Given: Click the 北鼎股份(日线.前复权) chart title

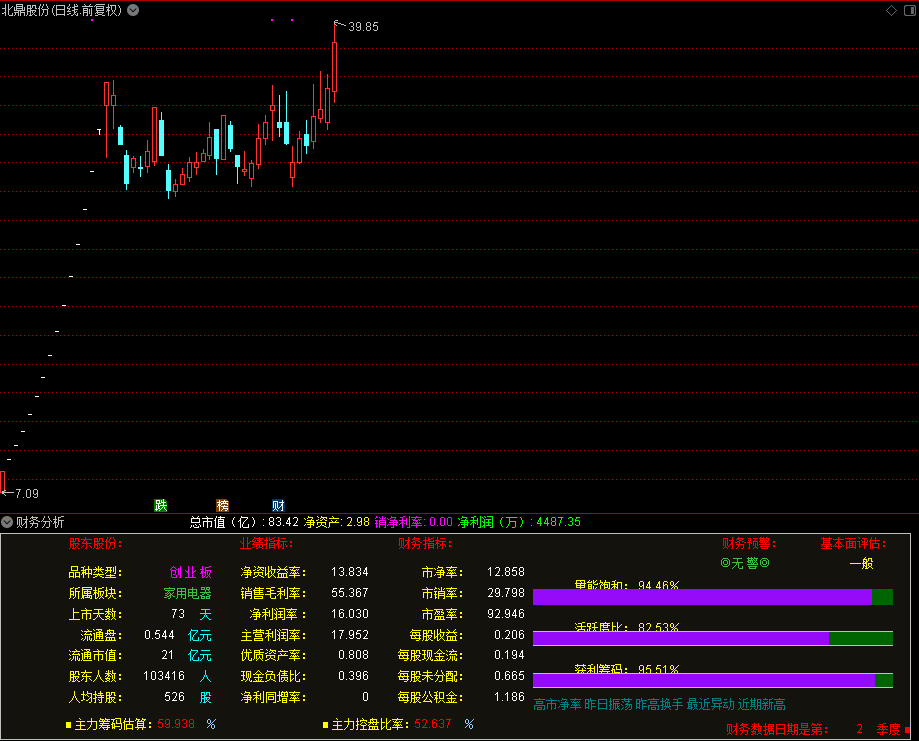Looking at the screenshot, I should tap(62, 10).
